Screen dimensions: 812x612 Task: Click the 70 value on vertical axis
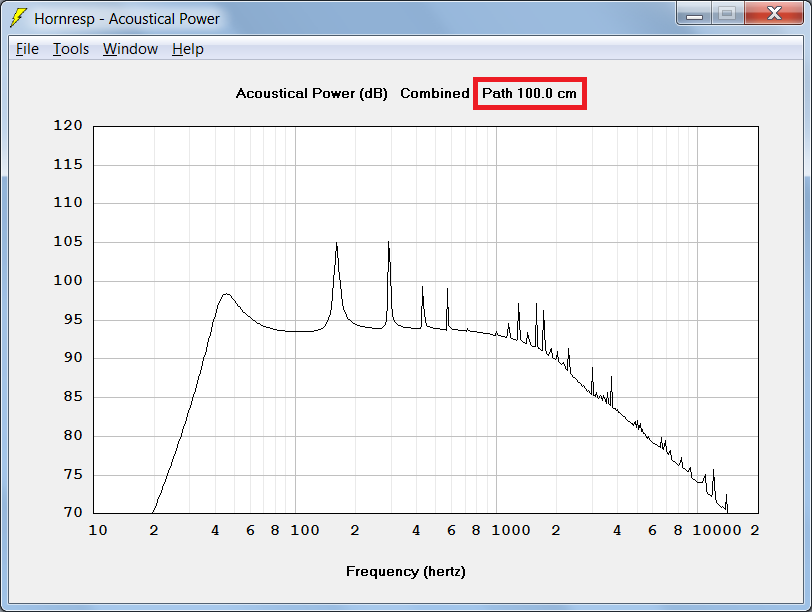coord(73,512)
